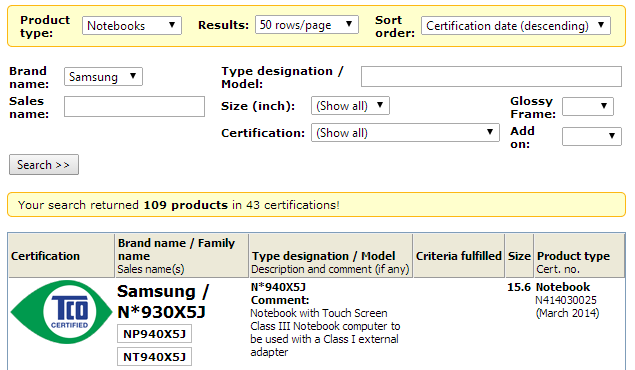Open the Brand name dropdown showing Samsung

pos(103,77)
